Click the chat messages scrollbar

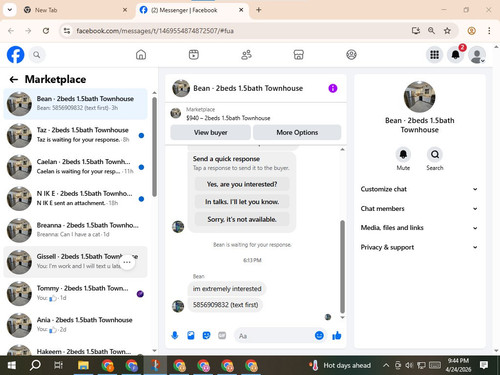[x=342, y=267]
